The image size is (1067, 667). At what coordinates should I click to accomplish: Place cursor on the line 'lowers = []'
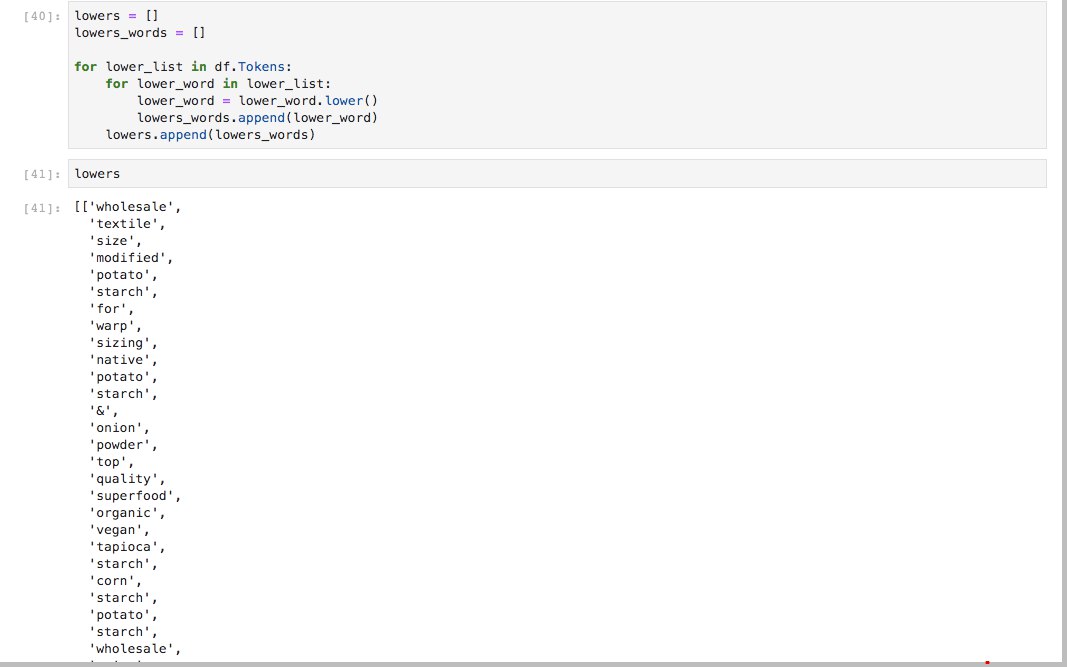pos(116,16)
